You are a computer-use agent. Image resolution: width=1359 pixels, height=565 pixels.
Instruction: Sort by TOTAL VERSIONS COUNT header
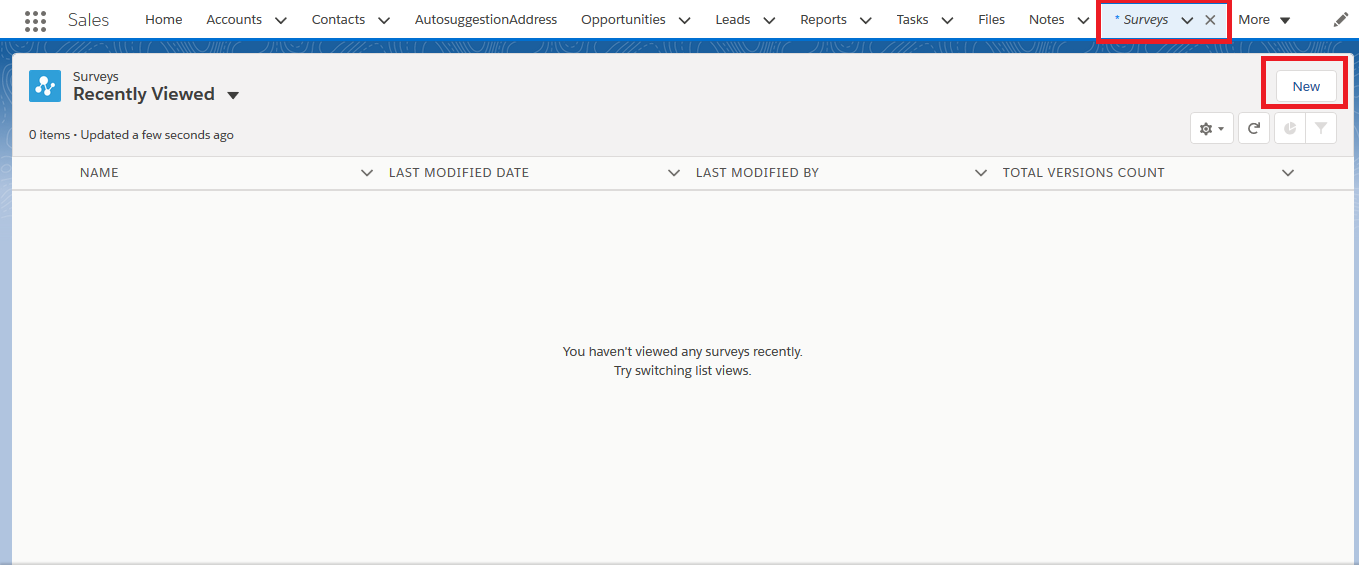[x=1084, y=173]
